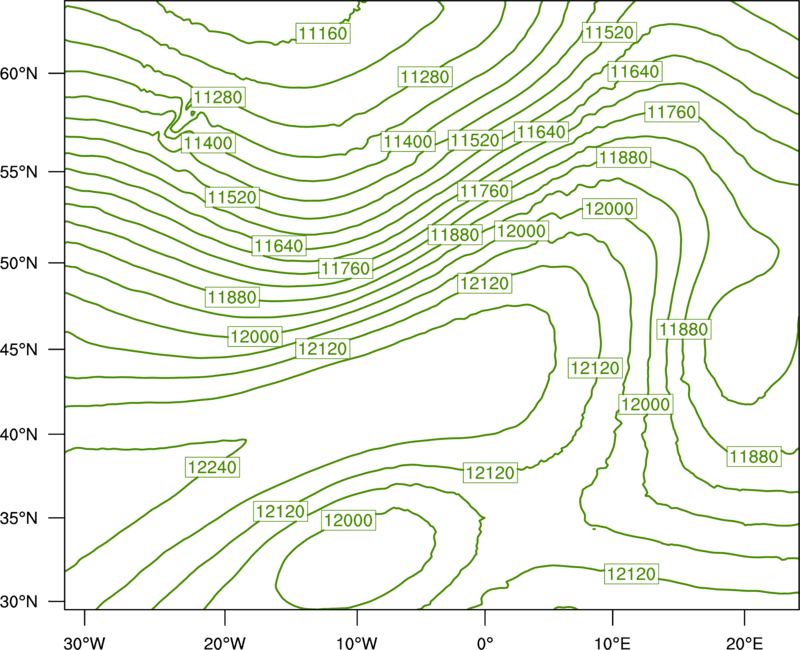Viewport: 800px width, 650px height.
Task: Select the topmost 11760 contour label
Action: pos(671,112)
